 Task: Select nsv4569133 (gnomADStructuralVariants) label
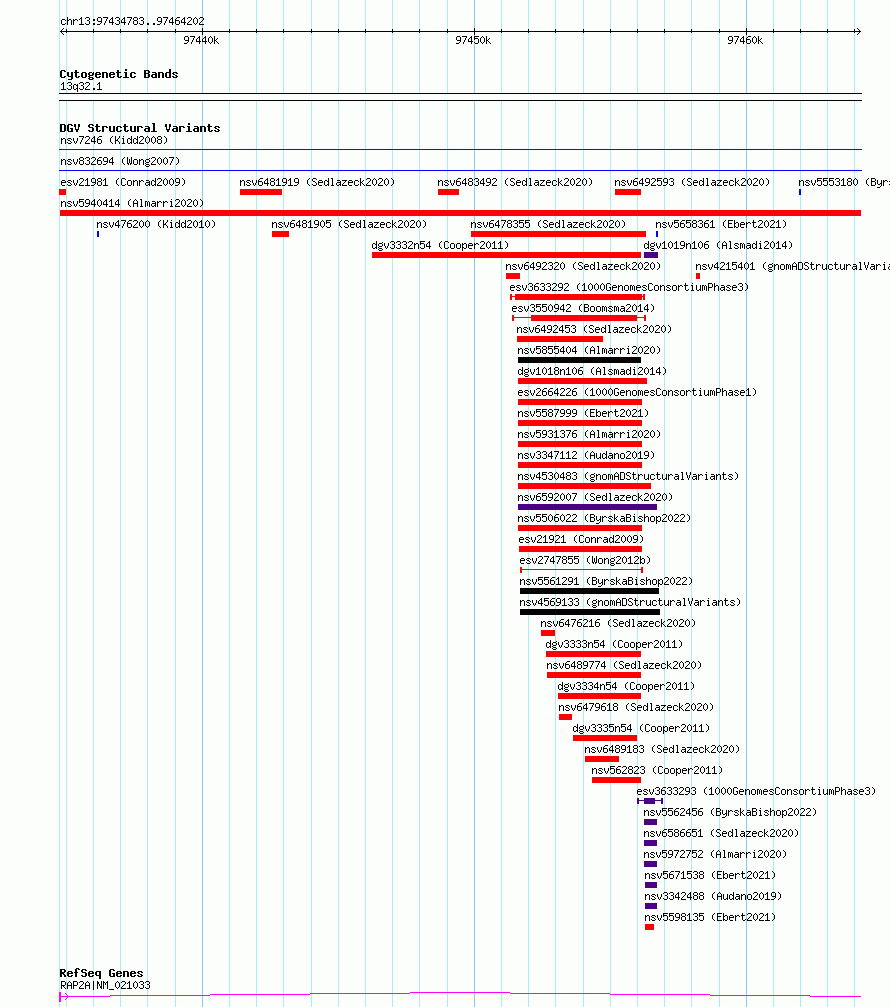pos(630,602)
